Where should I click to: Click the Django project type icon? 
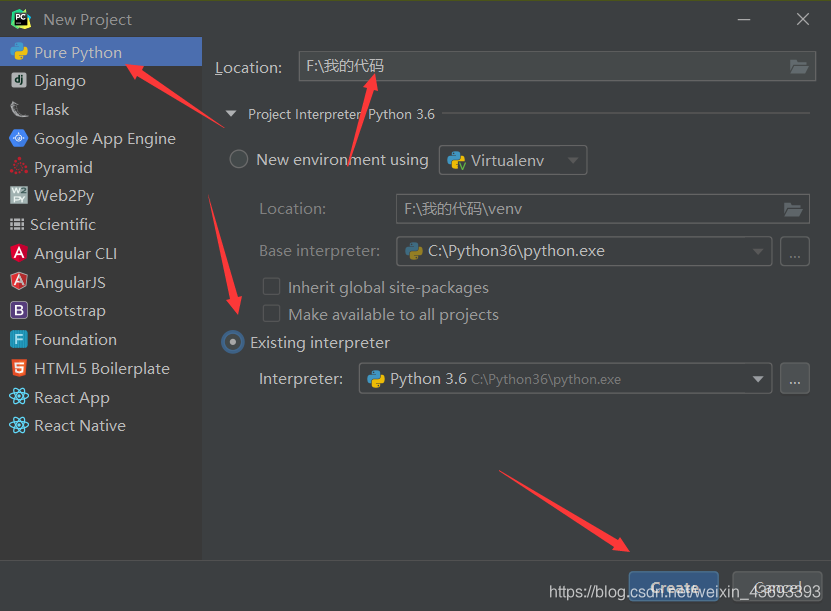[x=19, y=80]
